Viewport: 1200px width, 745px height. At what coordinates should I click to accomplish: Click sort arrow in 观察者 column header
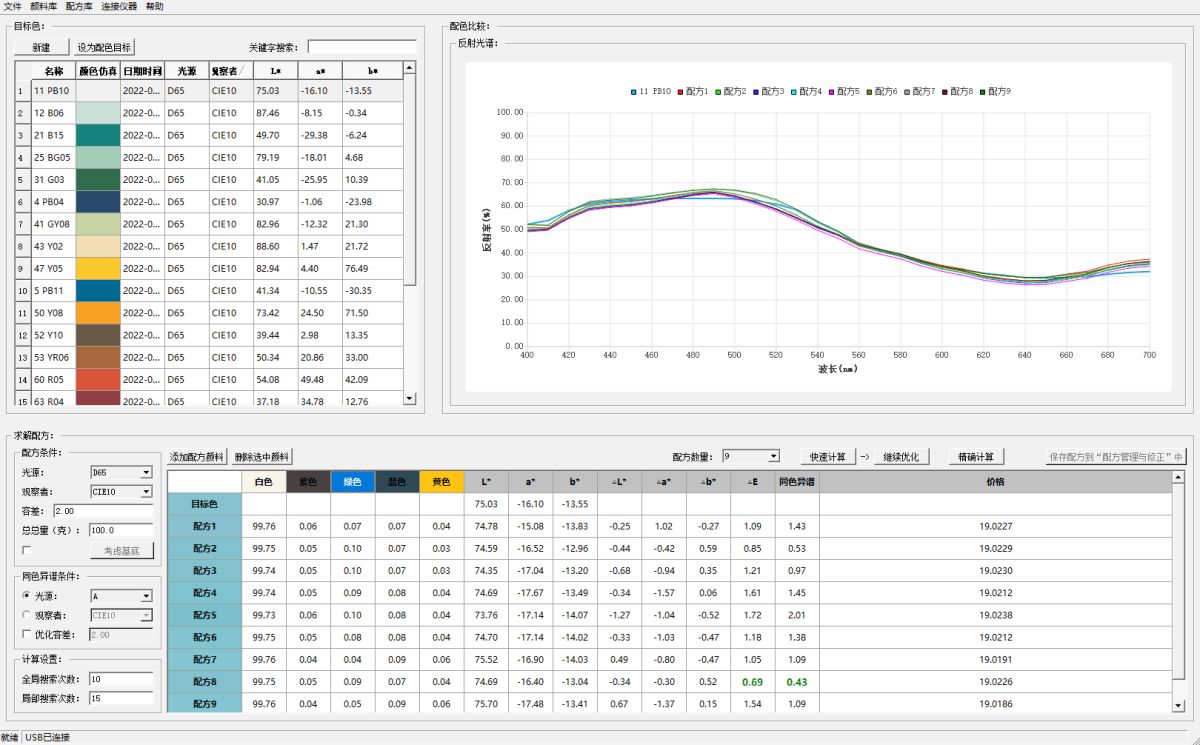click(242, 71)
